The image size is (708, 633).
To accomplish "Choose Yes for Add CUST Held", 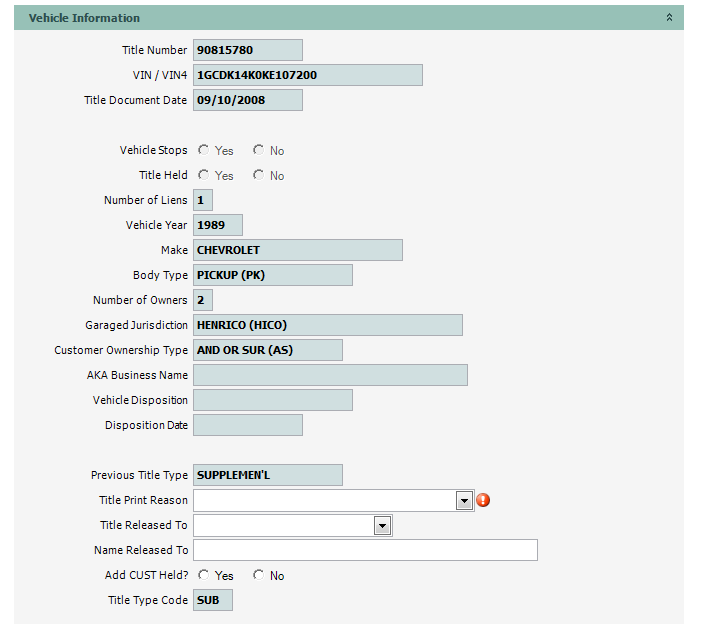I will [204, 575].
